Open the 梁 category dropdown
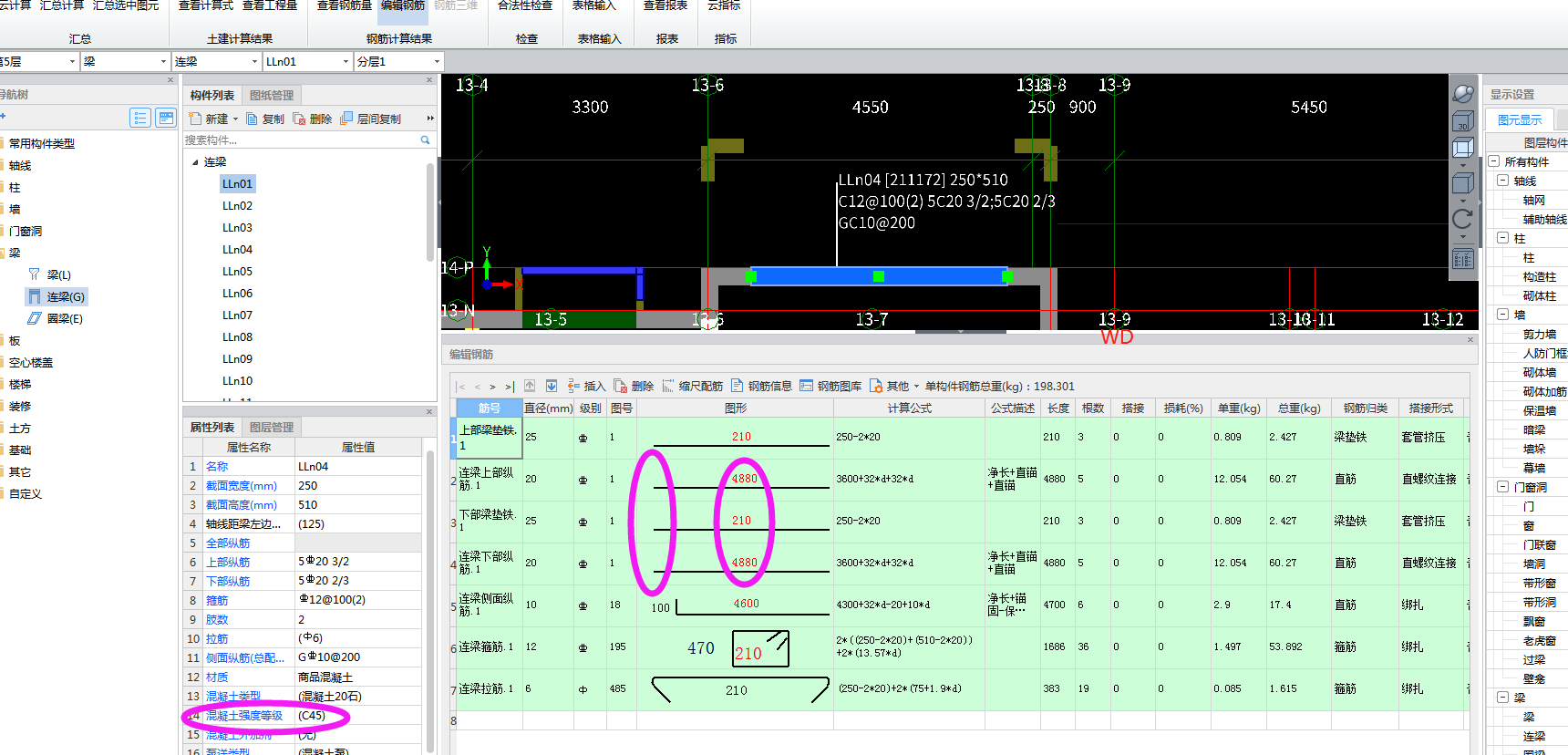The height and width of the screenshot is (755, 1568). click(x=163, y=62)
